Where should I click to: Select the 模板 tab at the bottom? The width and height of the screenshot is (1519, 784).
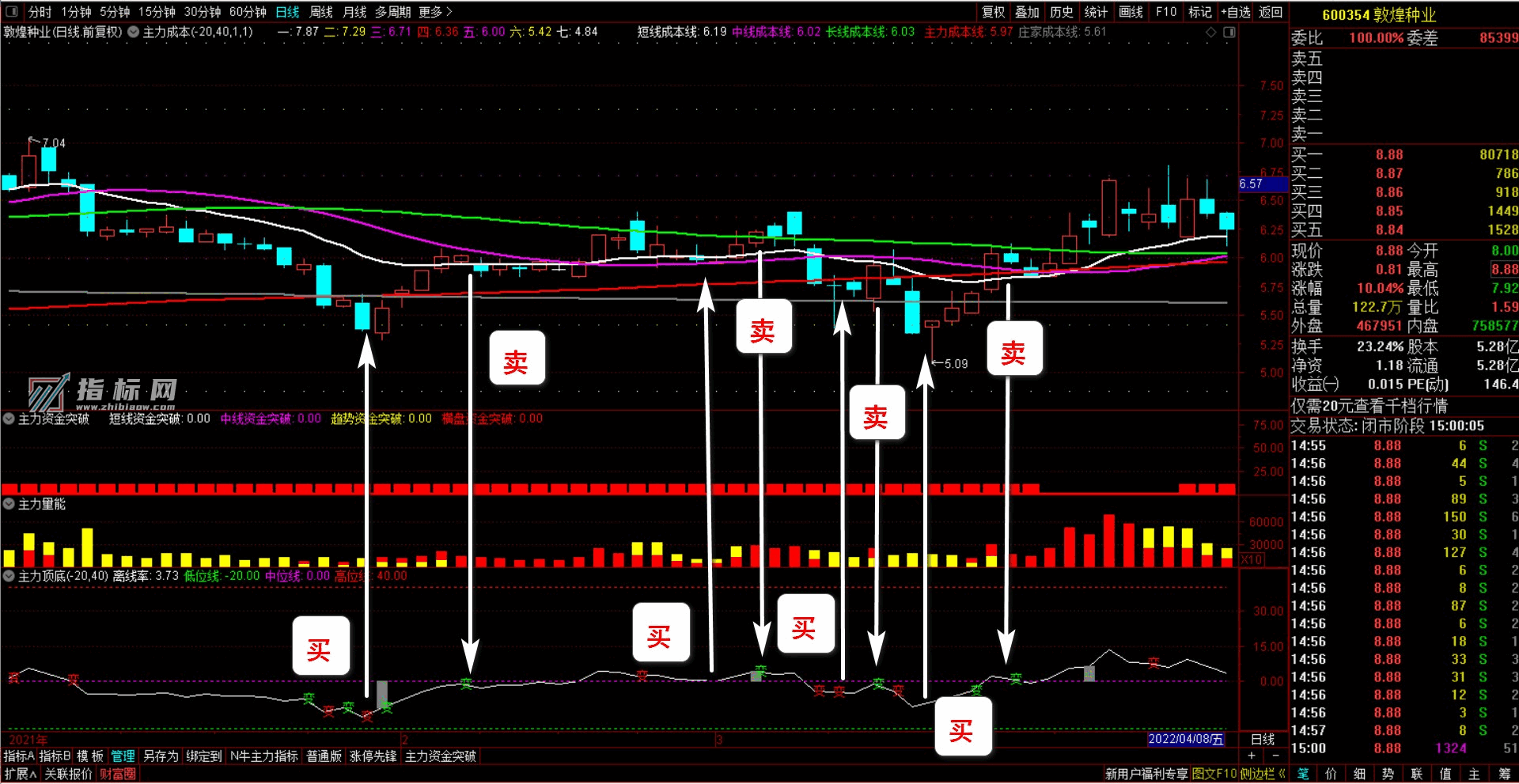89,756
